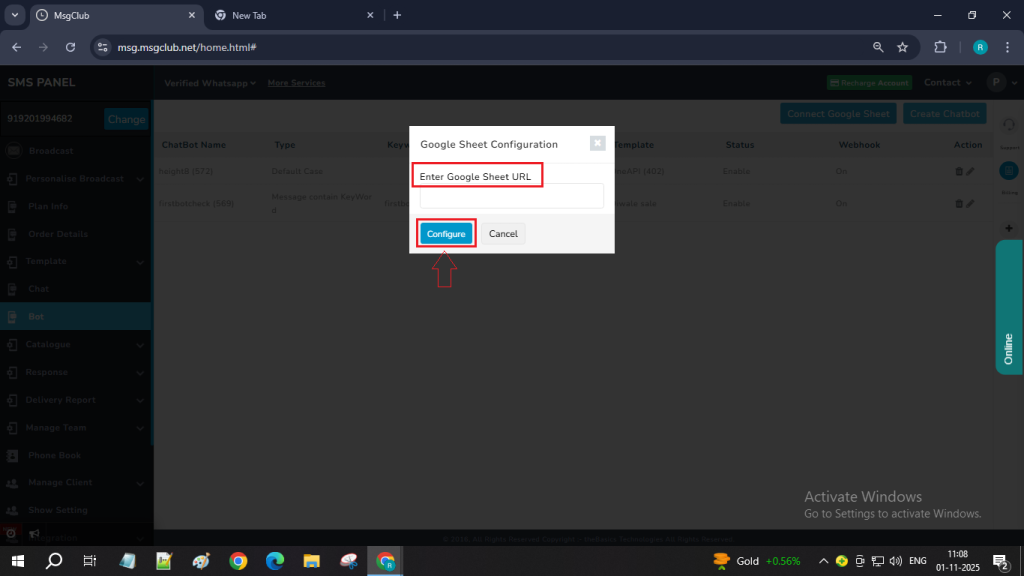Open File Explorer from the taskbar
The height and width of the screenshot is (576, 1024).
pos(311,560)
